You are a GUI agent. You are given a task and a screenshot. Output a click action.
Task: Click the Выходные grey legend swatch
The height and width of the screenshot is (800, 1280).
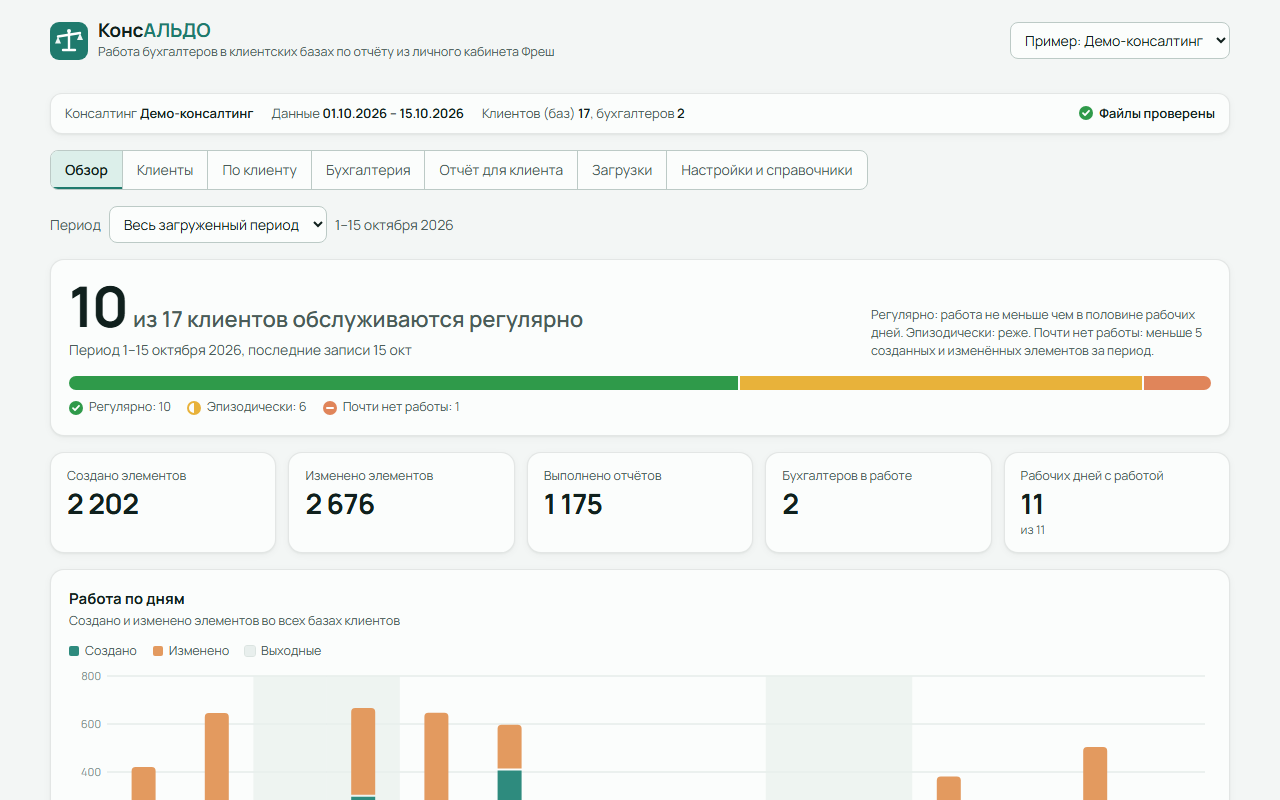coord(250,651)
